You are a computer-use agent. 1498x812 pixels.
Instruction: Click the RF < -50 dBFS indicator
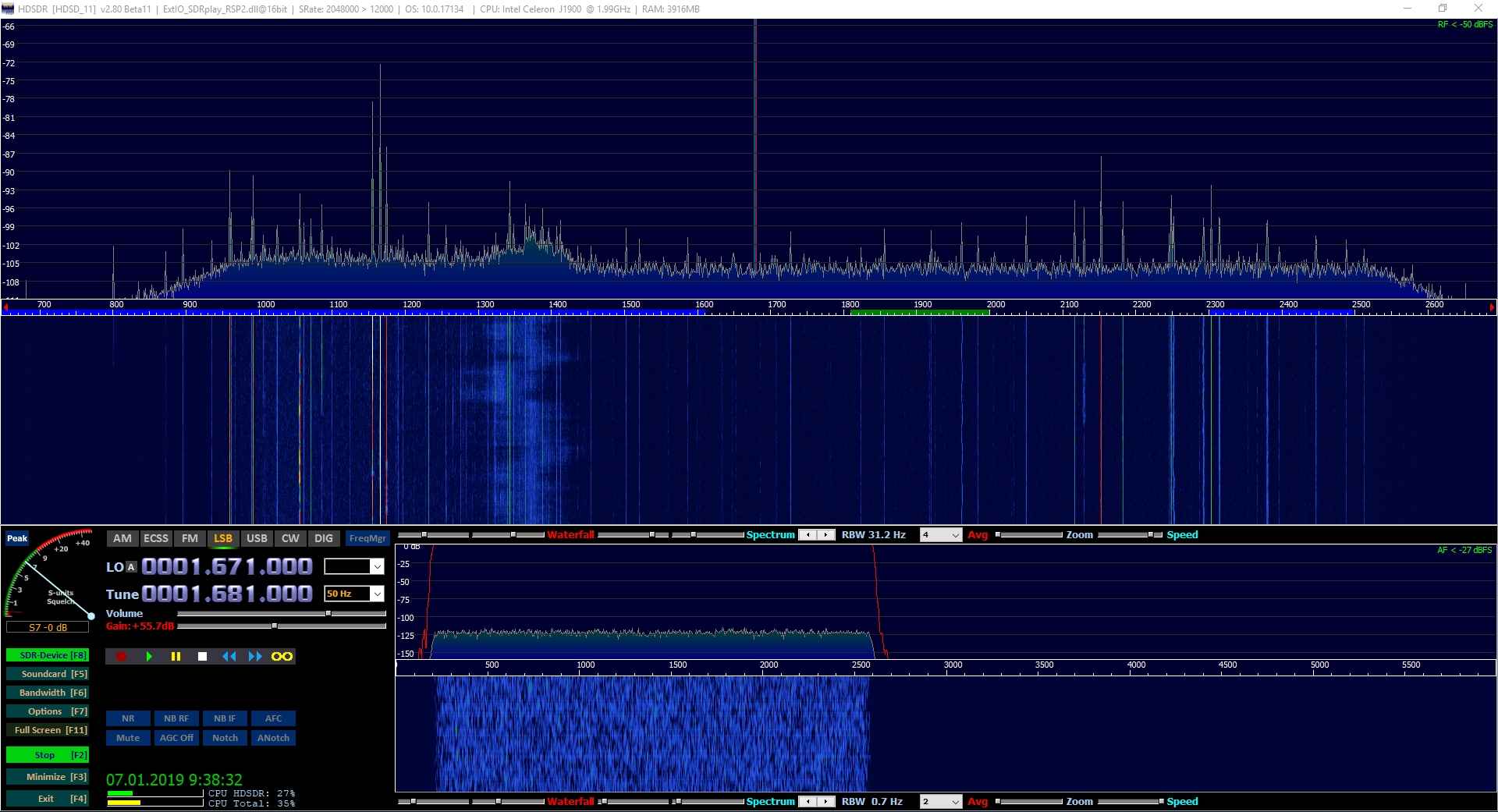click(1465, 25)
